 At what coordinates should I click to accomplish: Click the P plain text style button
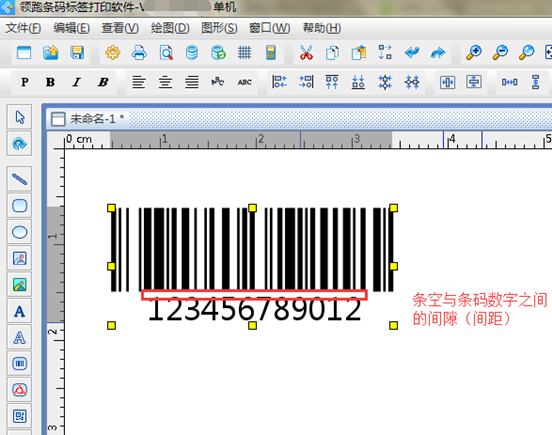click(x=24, y=82)
